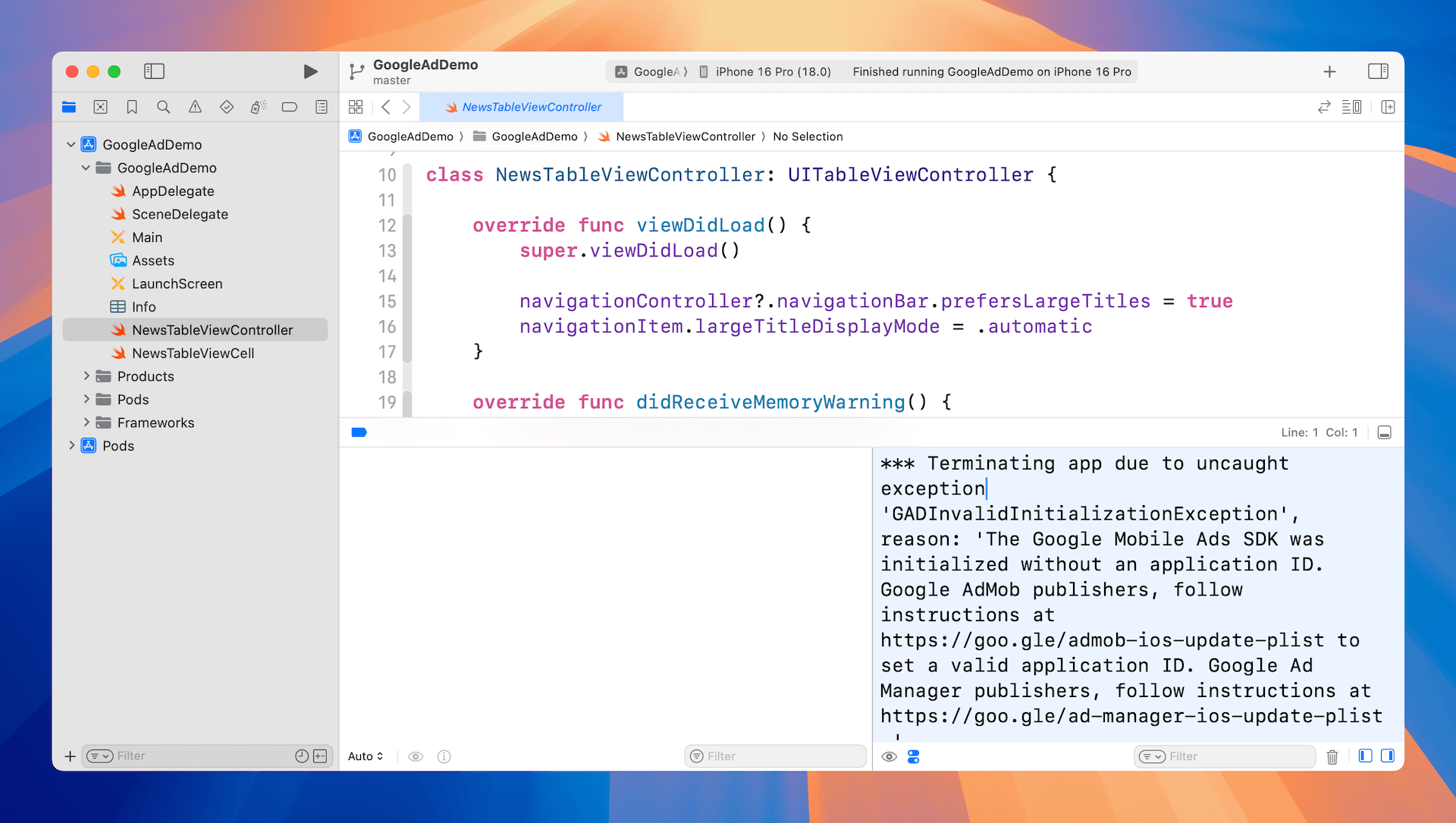
Task: Open the Issue navigator warning icon
Action: click(195, 107)
